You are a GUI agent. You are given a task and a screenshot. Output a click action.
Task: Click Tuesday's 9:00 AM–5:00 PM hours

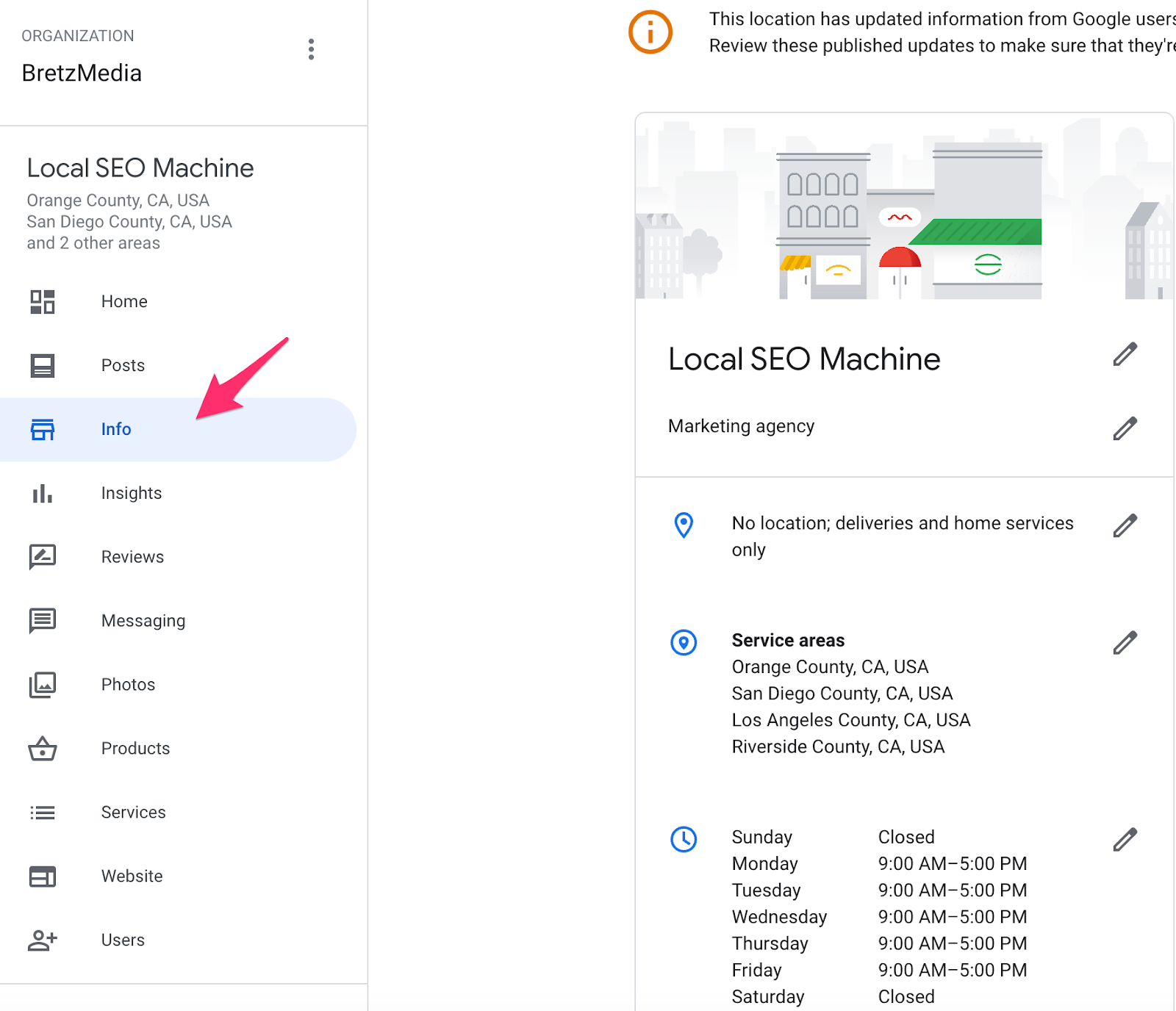pos(953,891)
